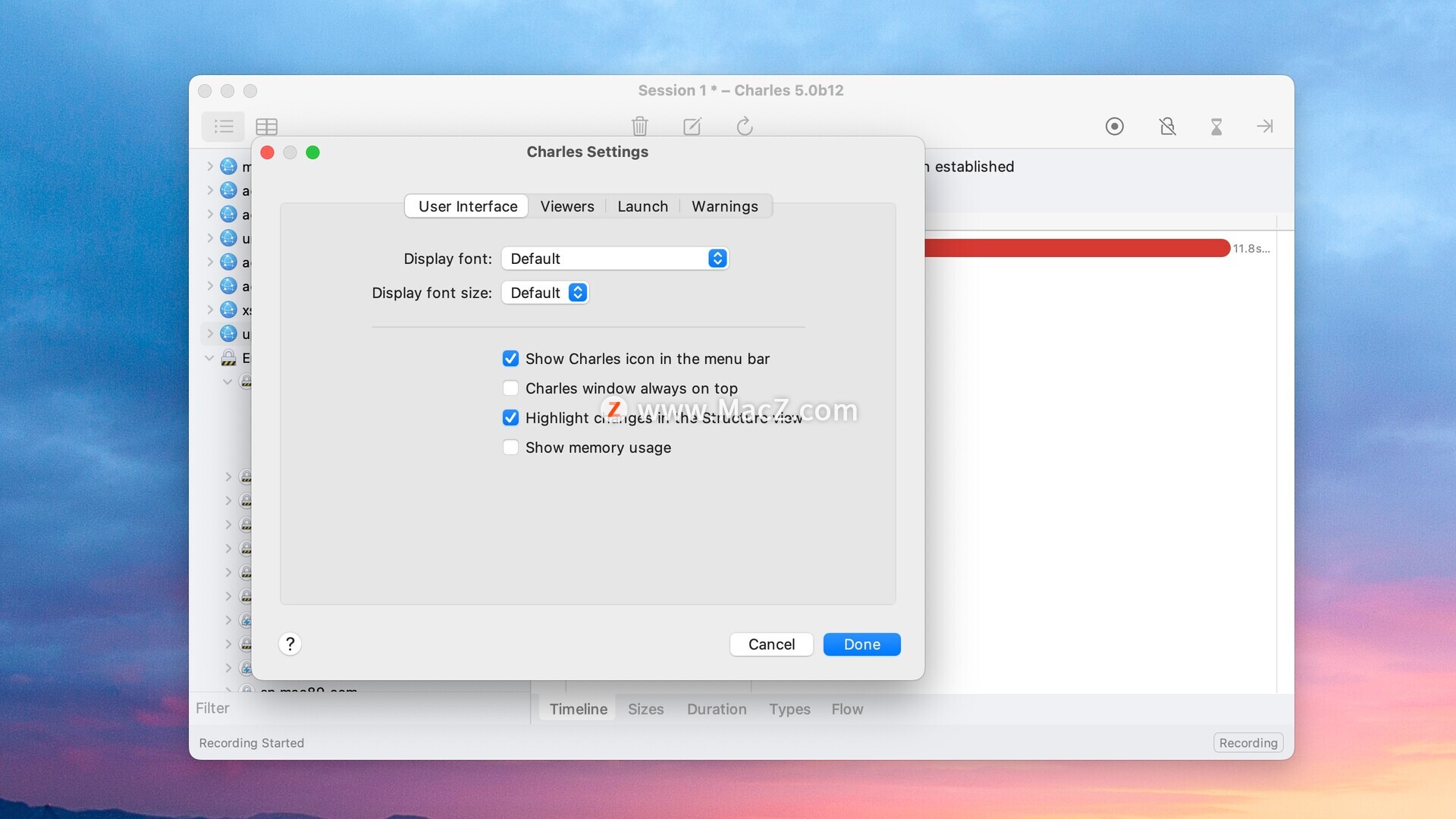The height and width of the screenshot is (819, 1456).
Task: Click the repeat refresh arrow icon
Action: point(744,126)
